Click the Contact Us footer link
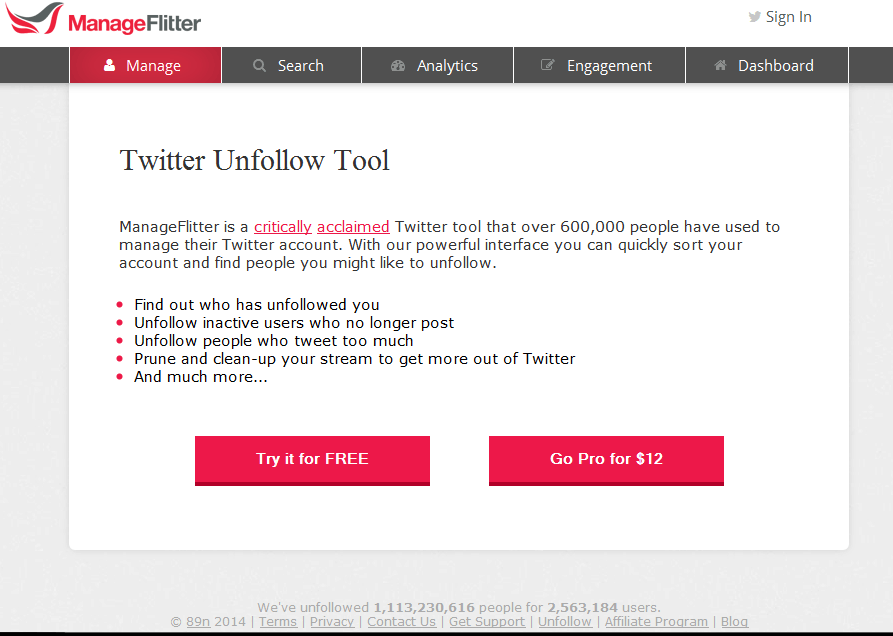893x636 pixels. tap(401, 622)
